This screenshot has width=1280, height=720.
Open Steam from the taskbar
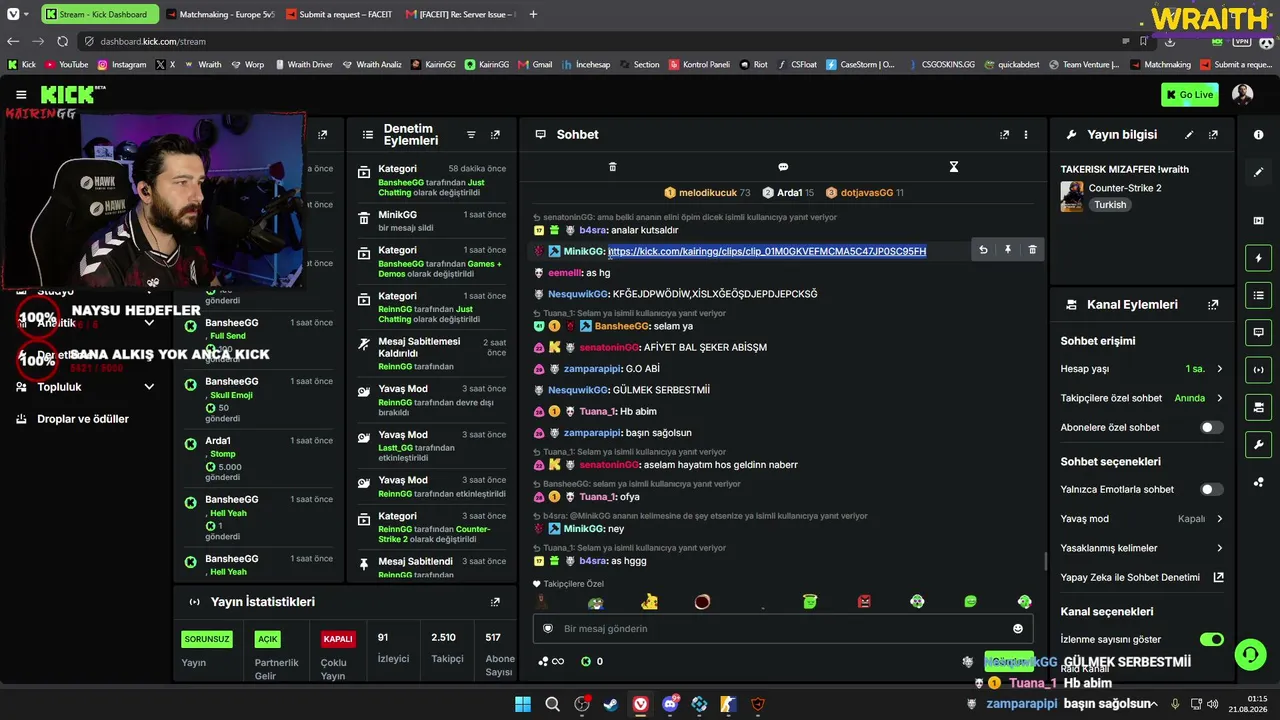610,704
